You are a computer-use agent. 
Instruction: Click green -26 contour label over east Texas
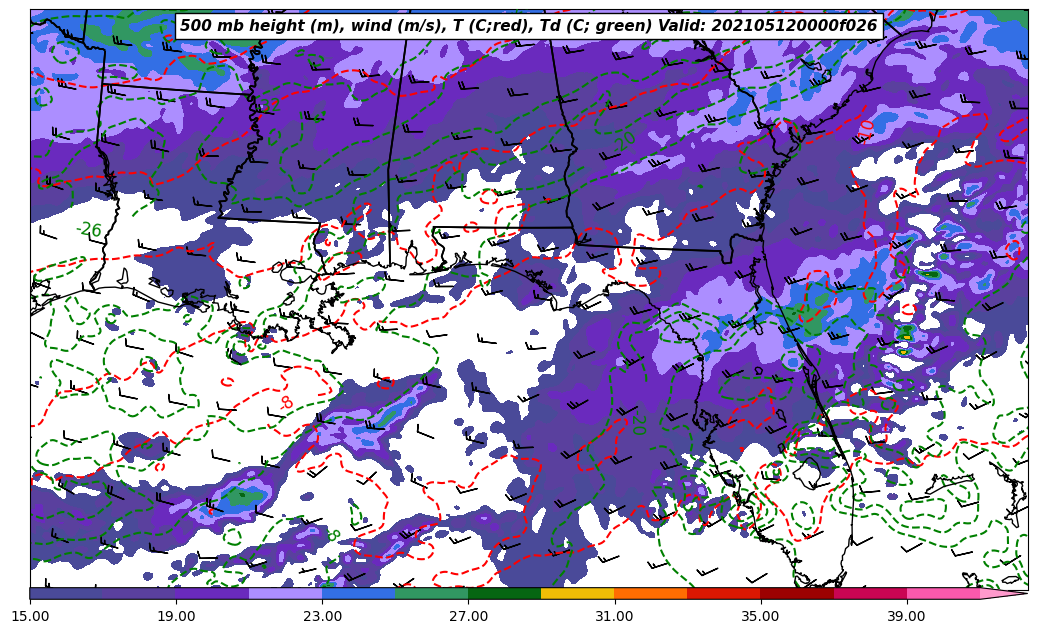click(x=90, y=230)
